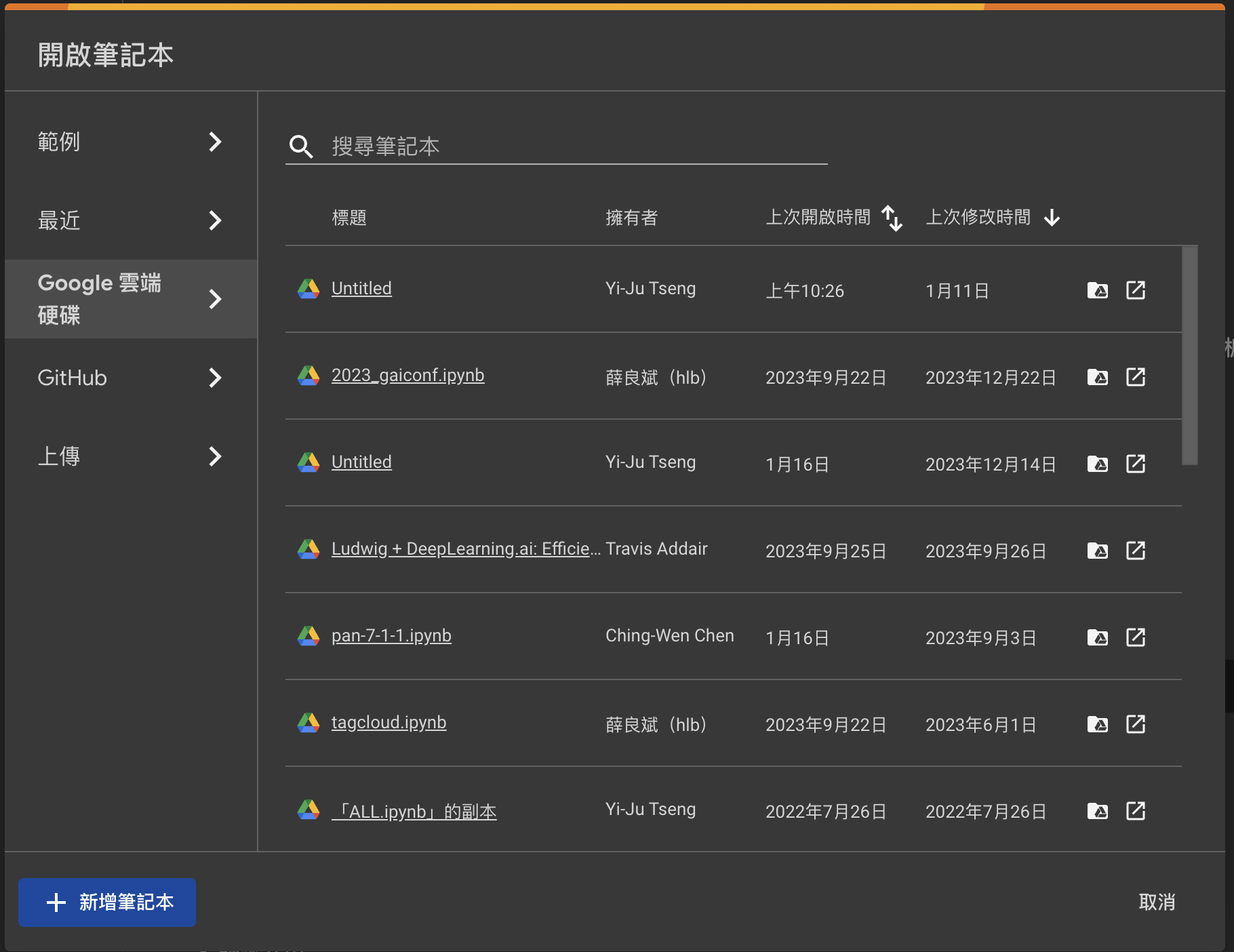Show ALL.ipynb copy in Drive icon
This screenshot has height=952, width=1234.
coord(1097,811)
